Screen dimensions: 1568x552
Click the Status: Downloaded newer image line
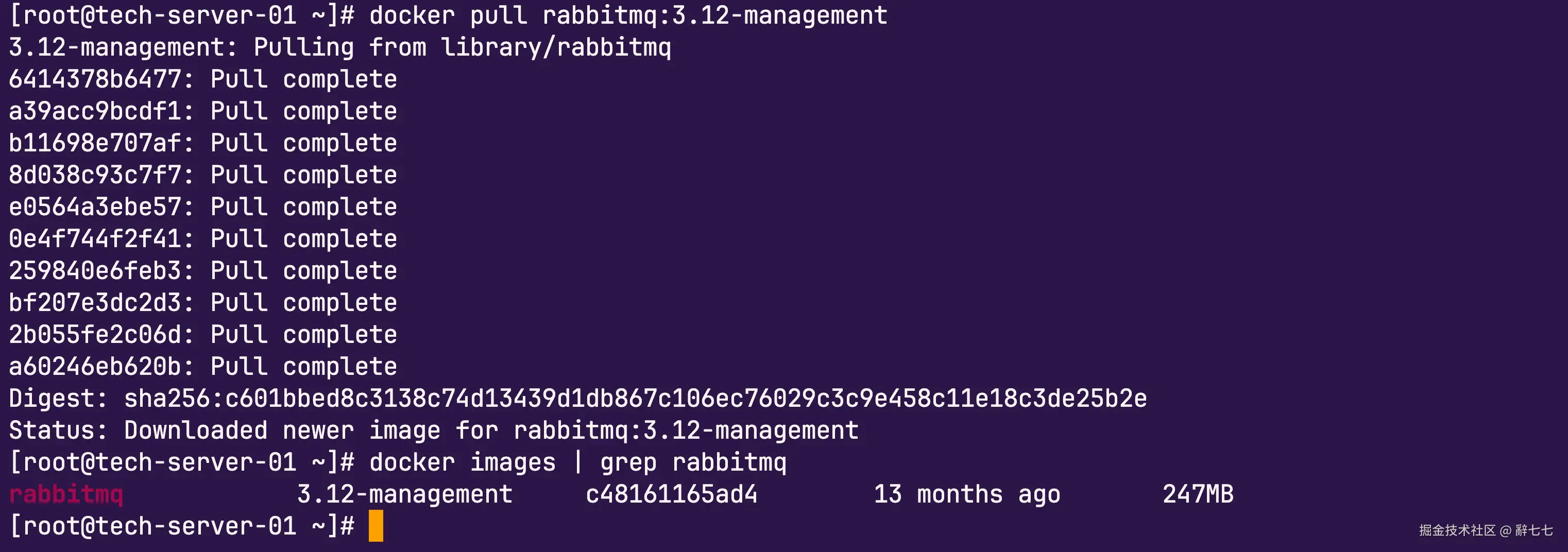tap(433, 430)
